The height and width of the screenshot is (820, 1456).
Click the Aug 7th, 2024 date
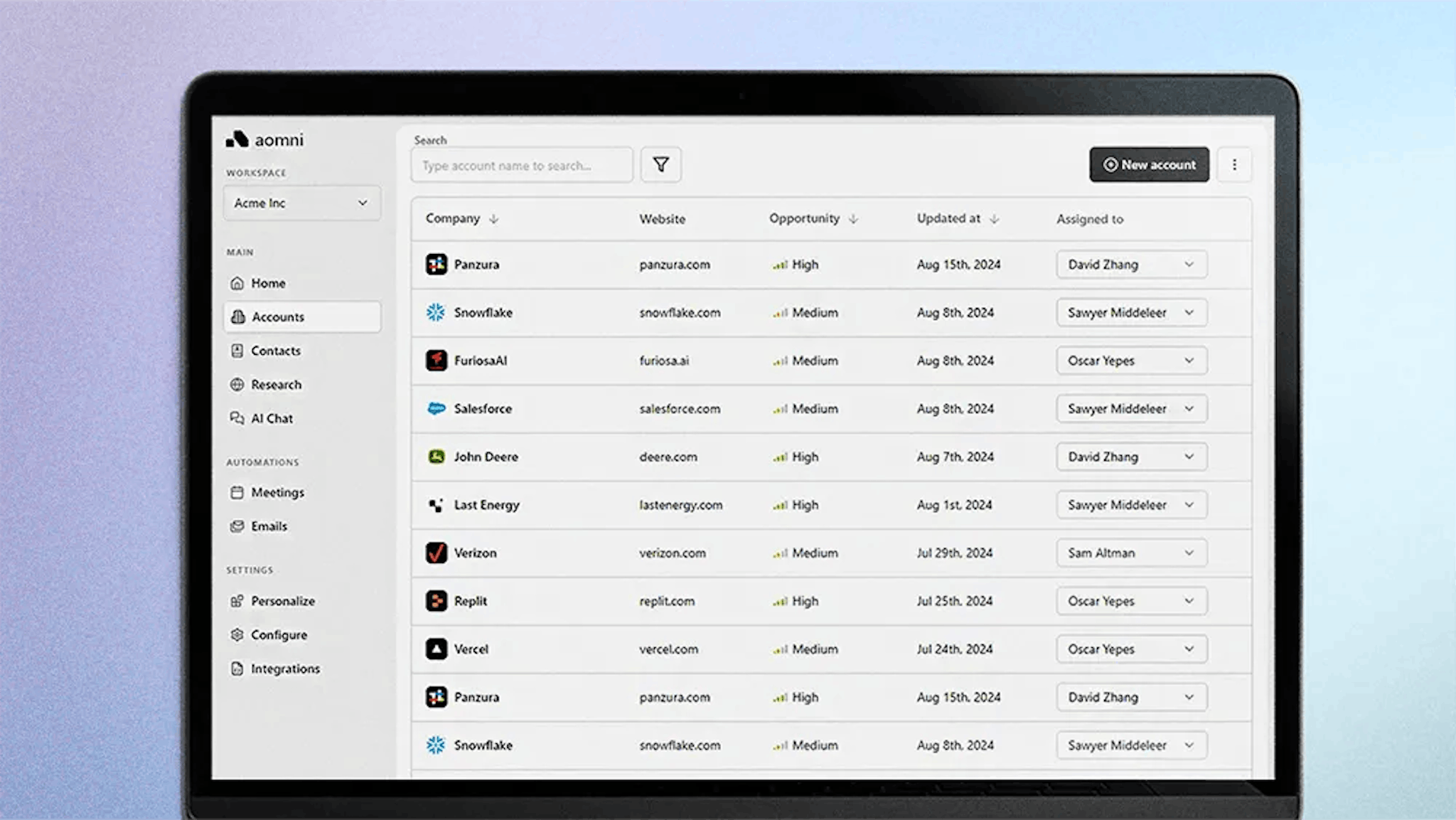pyautogui.click(x=955, y=457)
